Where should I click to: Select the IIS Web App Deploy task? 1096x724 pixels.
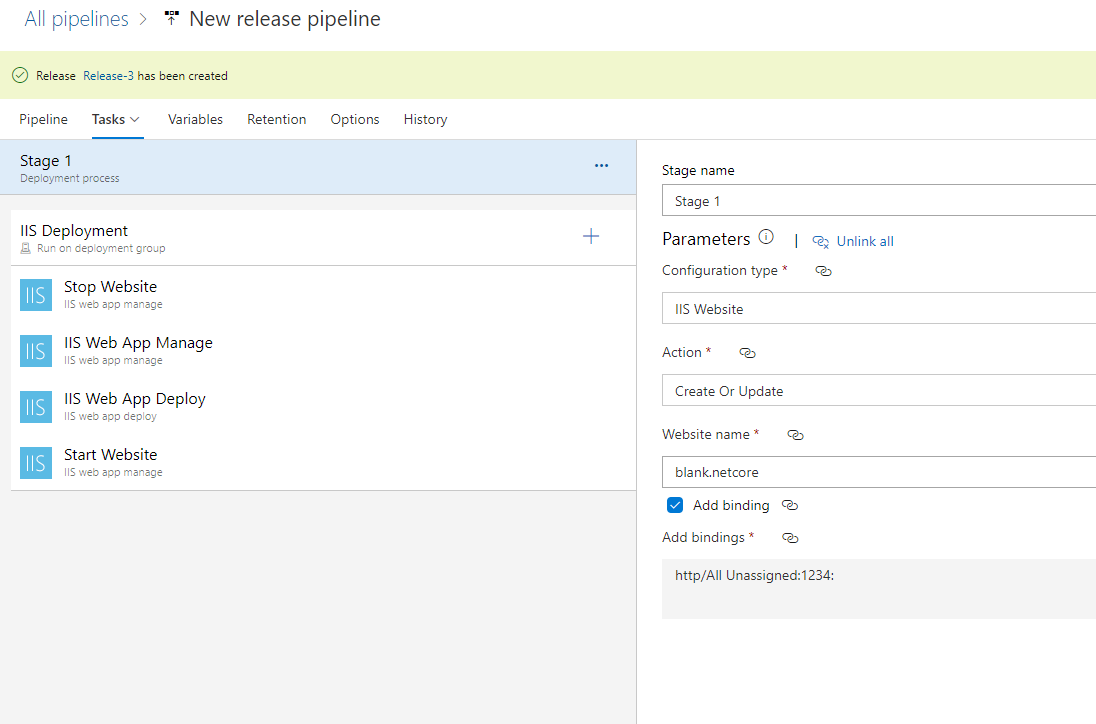click(134, 405)
